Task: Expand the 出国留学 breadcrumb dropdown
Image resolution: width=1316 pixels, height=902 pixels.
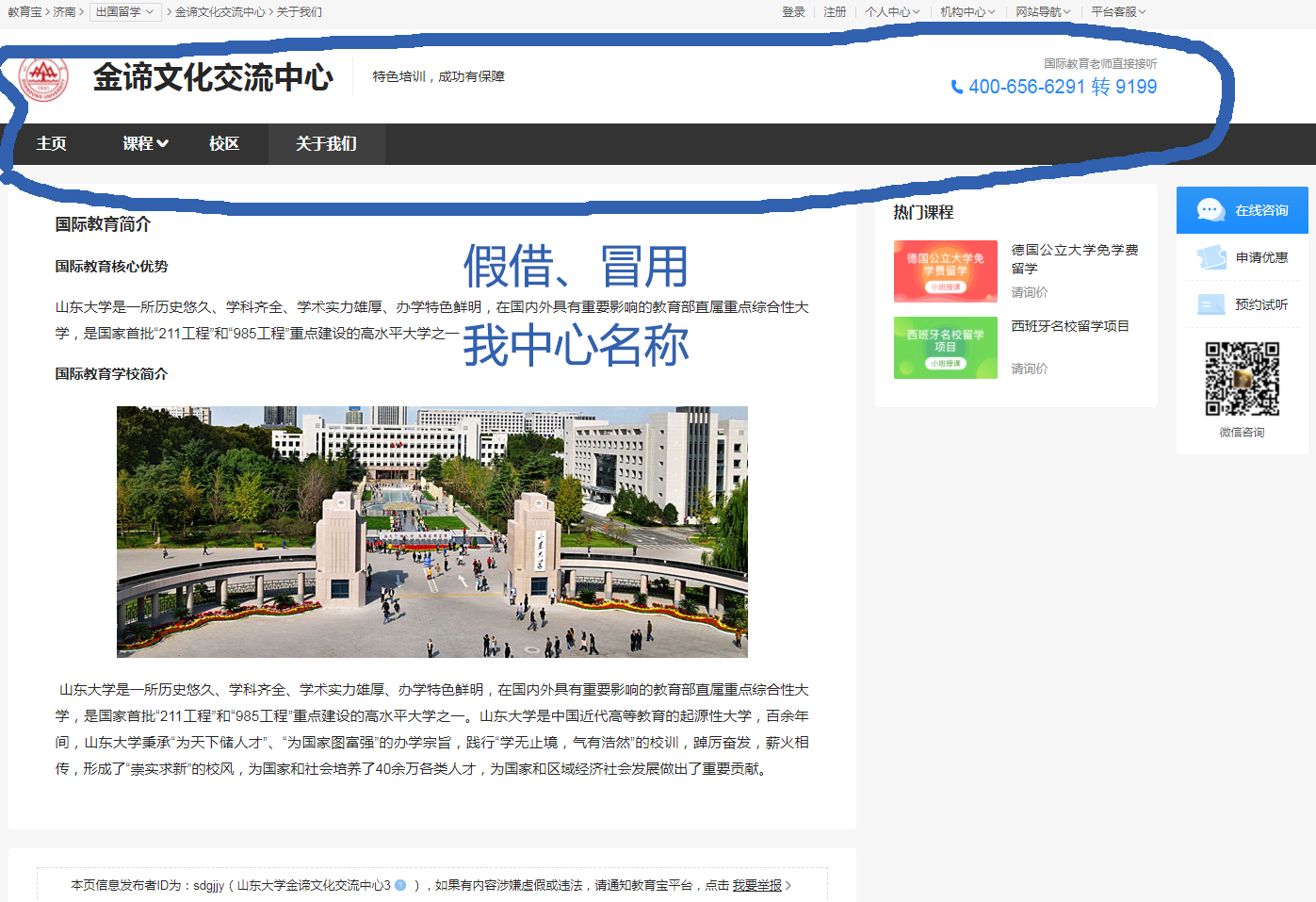Action: tap(125, 12)
